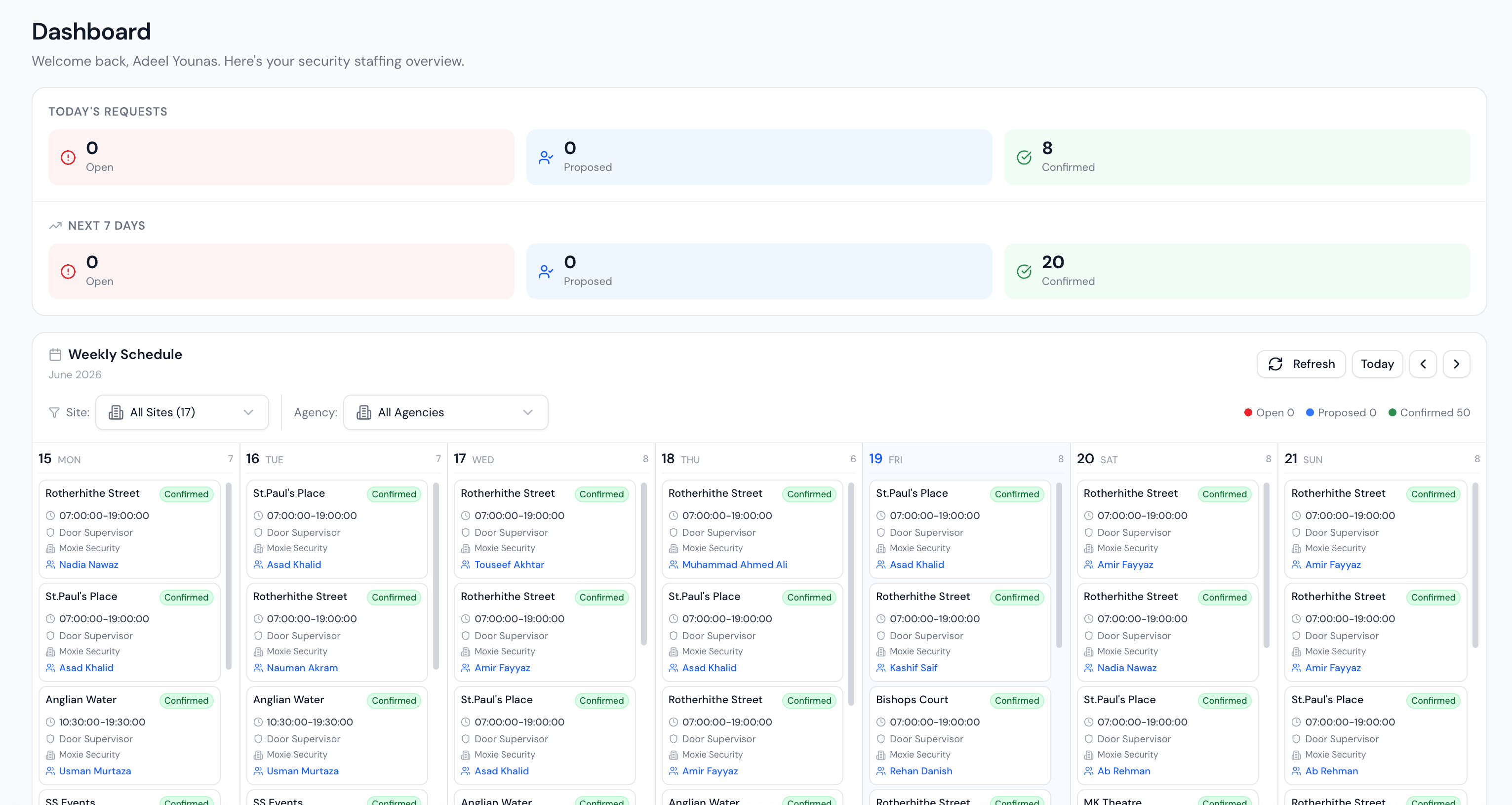Click the red Open legend dot
The image size is (1512, 805).
coord(1248,413)
